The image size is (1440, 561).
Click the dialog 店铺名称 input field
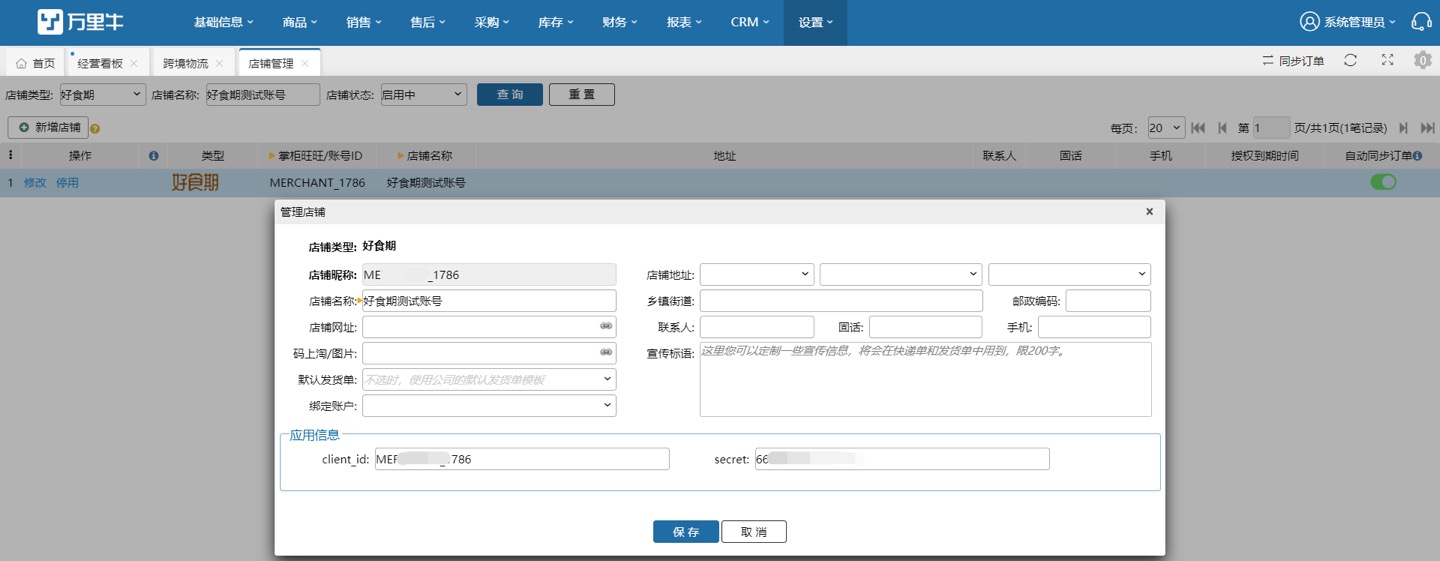tap(489, 300)
